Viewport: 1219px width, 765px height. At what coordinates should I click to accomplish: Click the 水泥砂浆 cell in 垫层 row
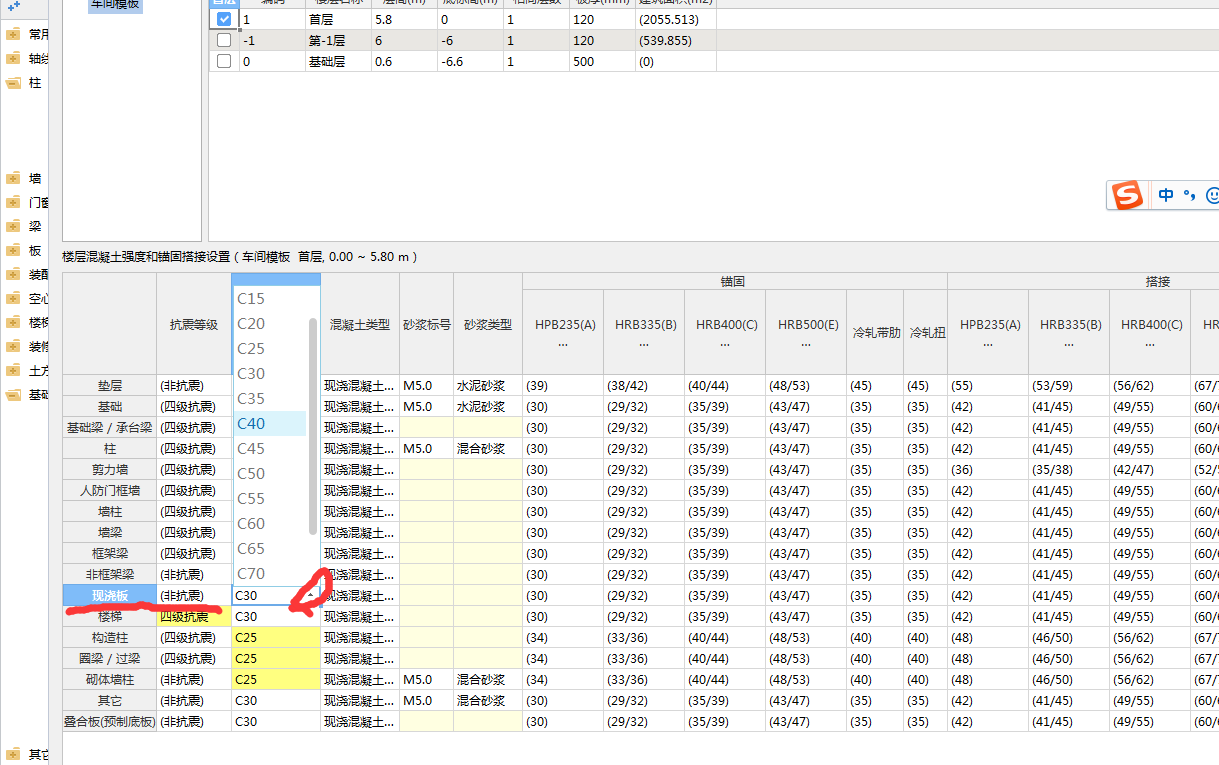coord(488,385)
